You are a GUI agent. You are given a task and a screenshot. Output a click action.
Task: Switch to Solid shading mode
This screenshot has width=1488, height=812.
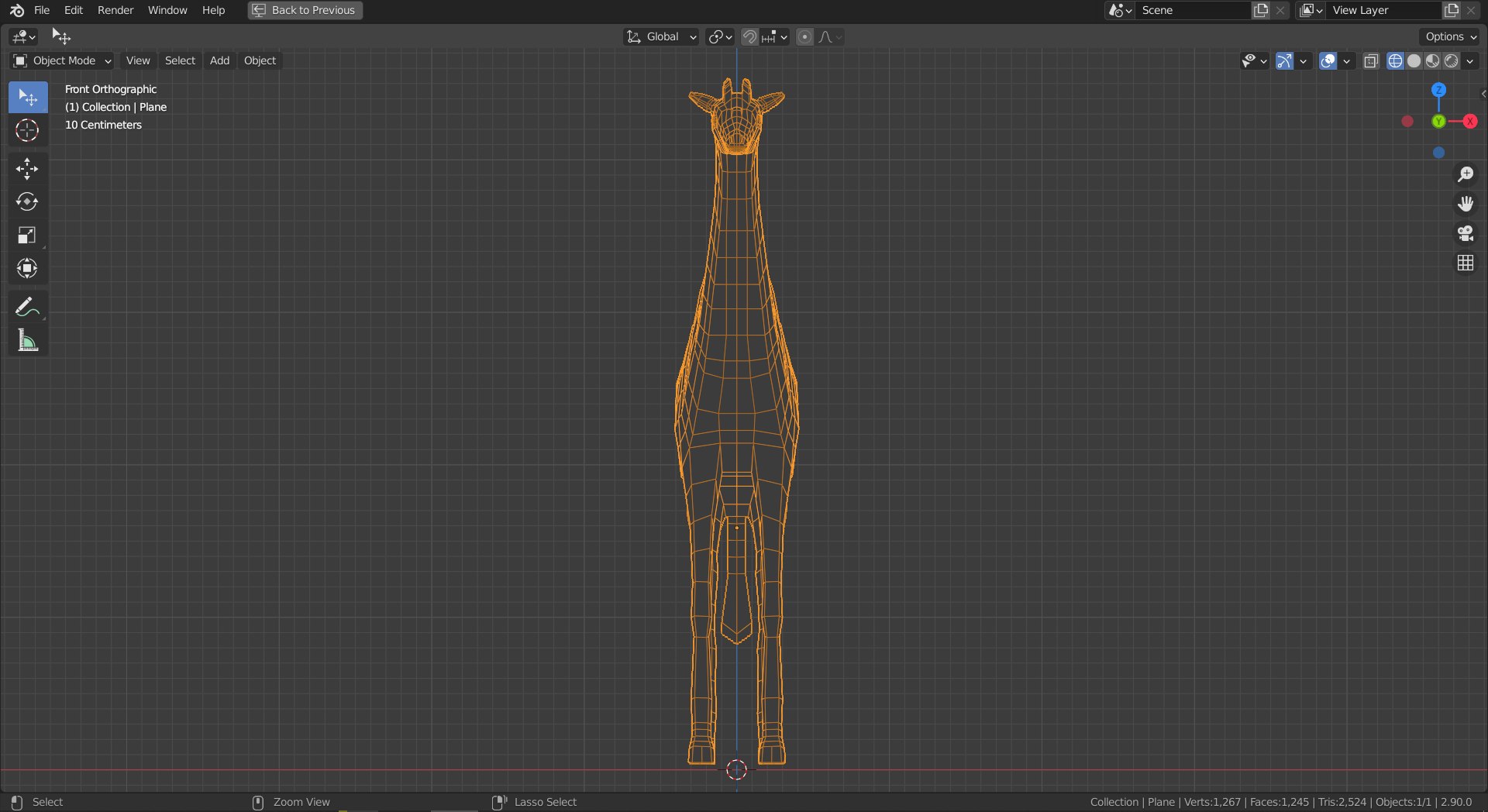pyautogui.click(x=1414, y=60)
